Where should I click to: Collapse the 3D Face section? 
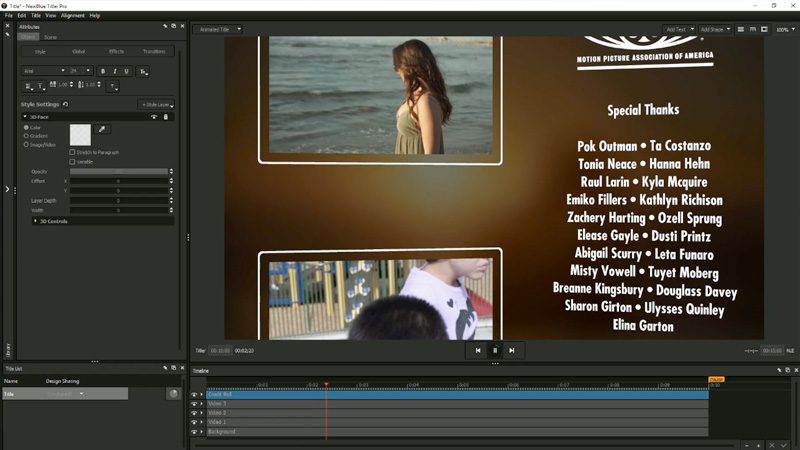click(x=25, y=117)
